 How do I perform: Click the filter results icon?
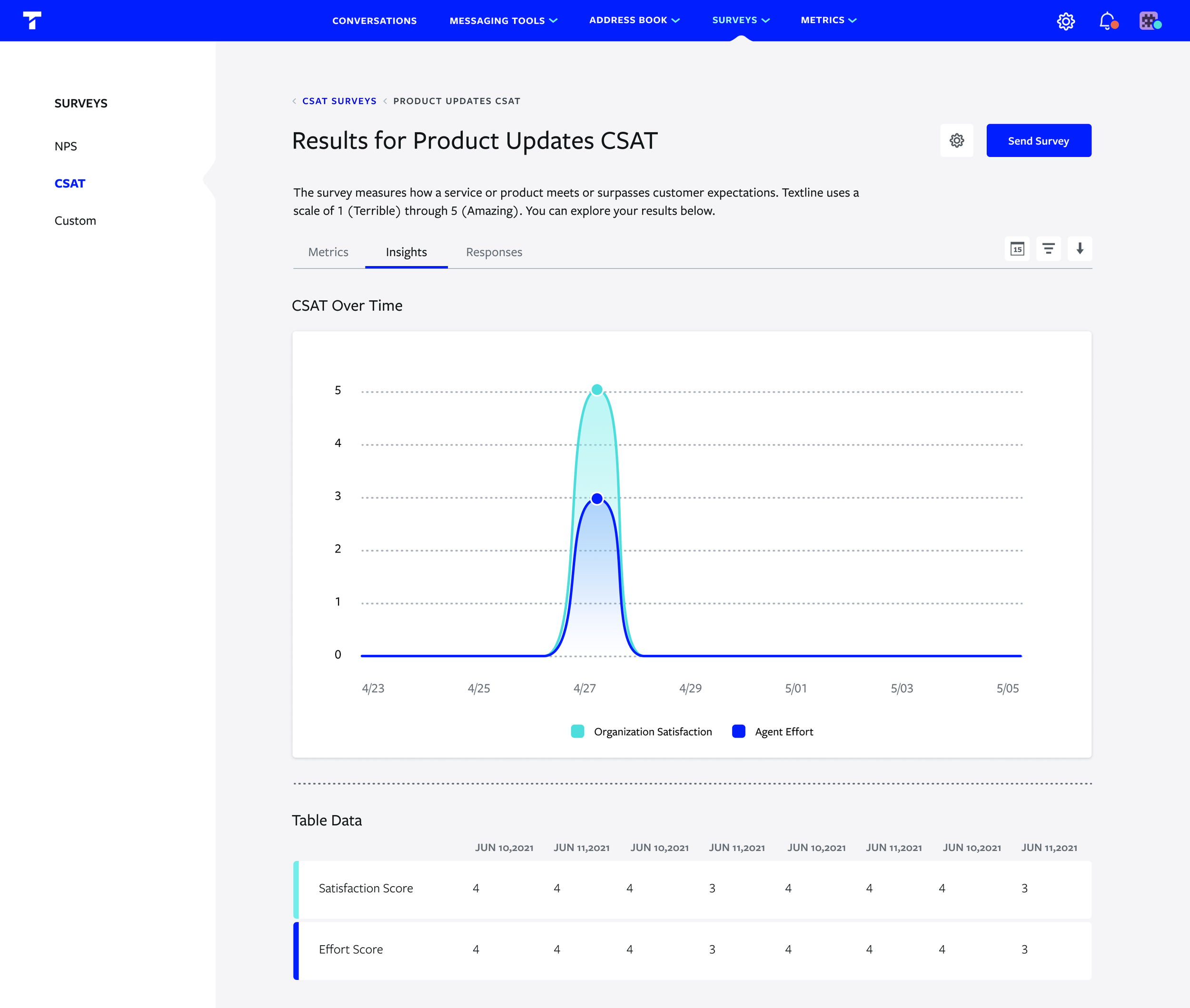1048,249
